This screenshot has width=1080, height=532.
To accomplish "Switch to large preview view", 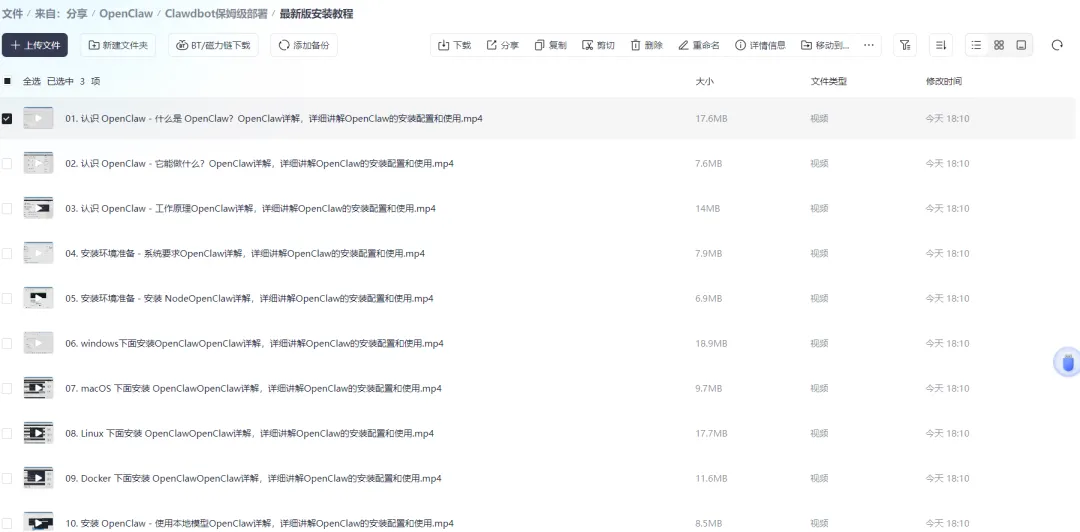I will click(x=1021, y=45).
